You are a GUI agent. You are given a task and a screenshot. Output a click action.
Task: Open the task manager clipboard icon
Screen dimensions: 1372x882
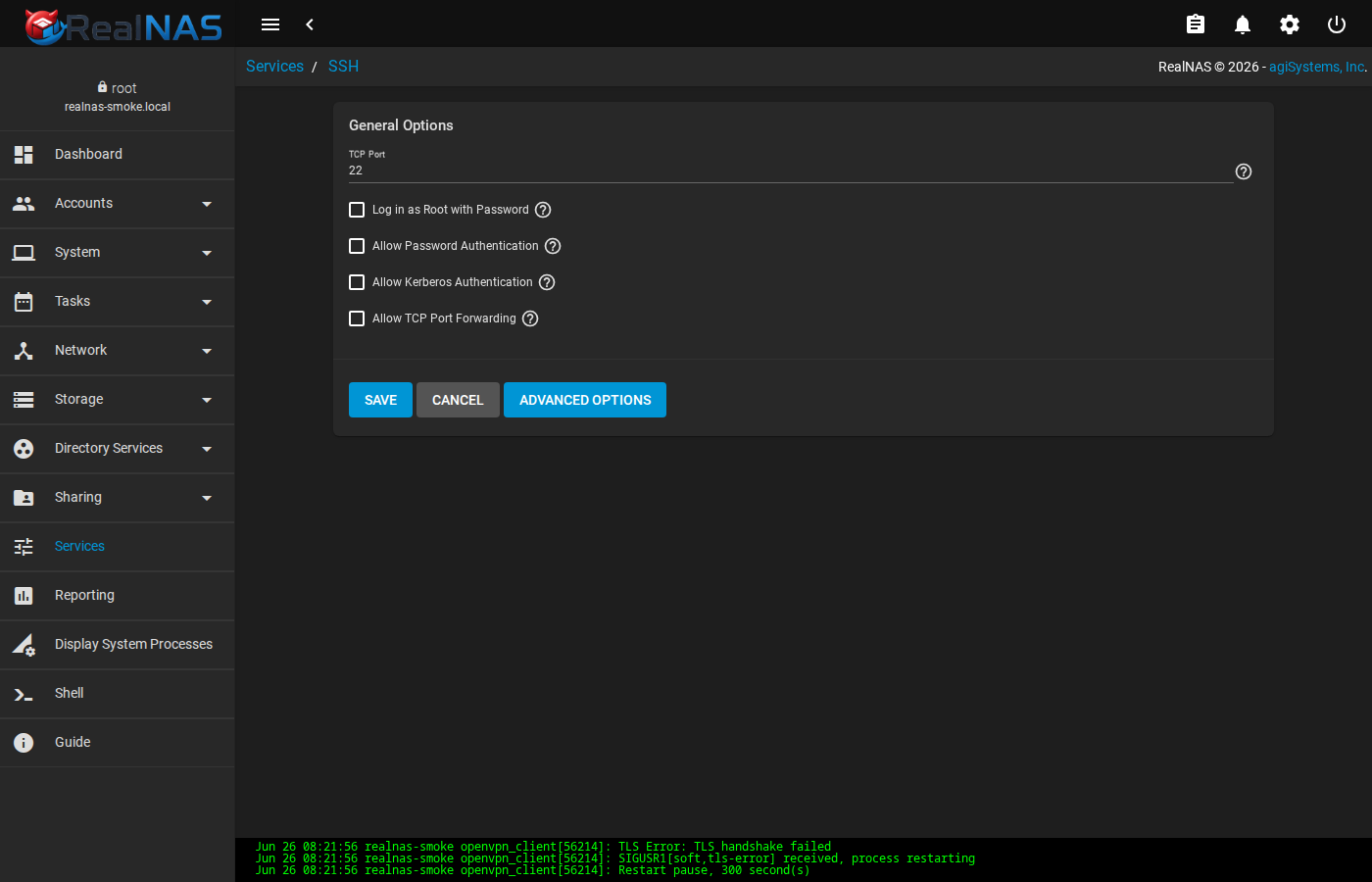(x=1196, y=24)
